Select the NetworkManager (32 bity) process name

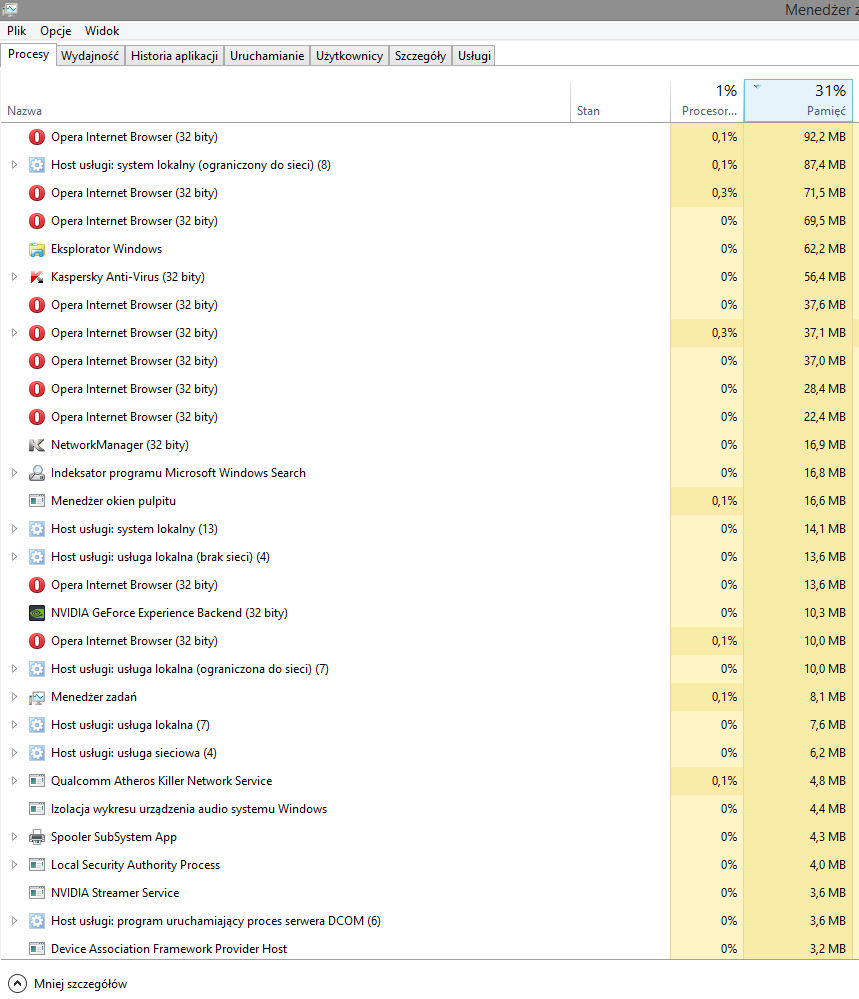tap(120, 445)
